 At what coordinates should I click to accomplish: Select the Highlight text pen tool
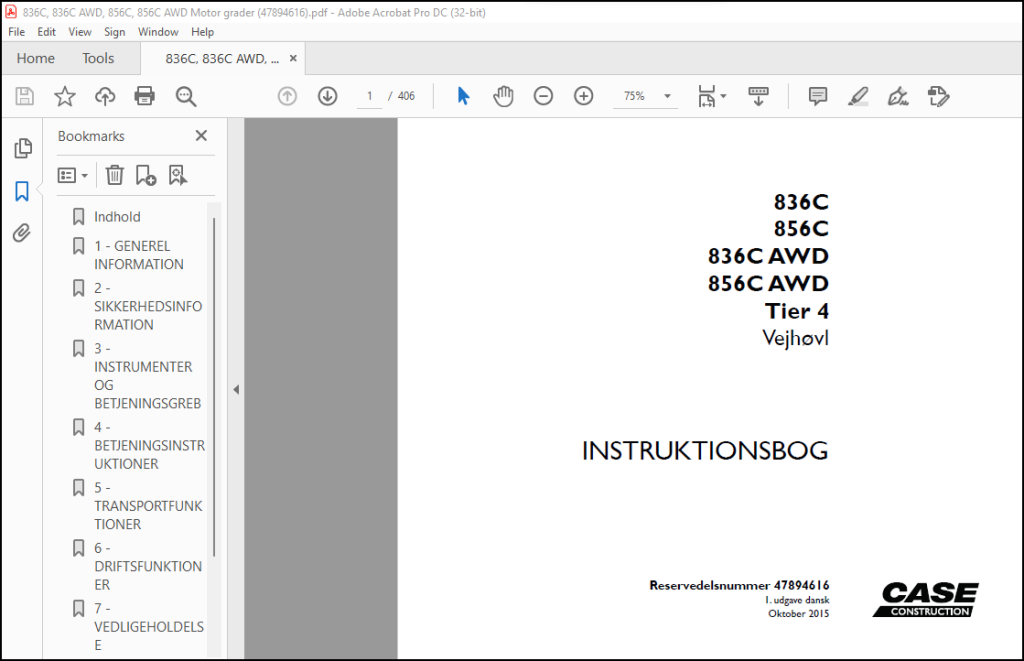[857, 97]
